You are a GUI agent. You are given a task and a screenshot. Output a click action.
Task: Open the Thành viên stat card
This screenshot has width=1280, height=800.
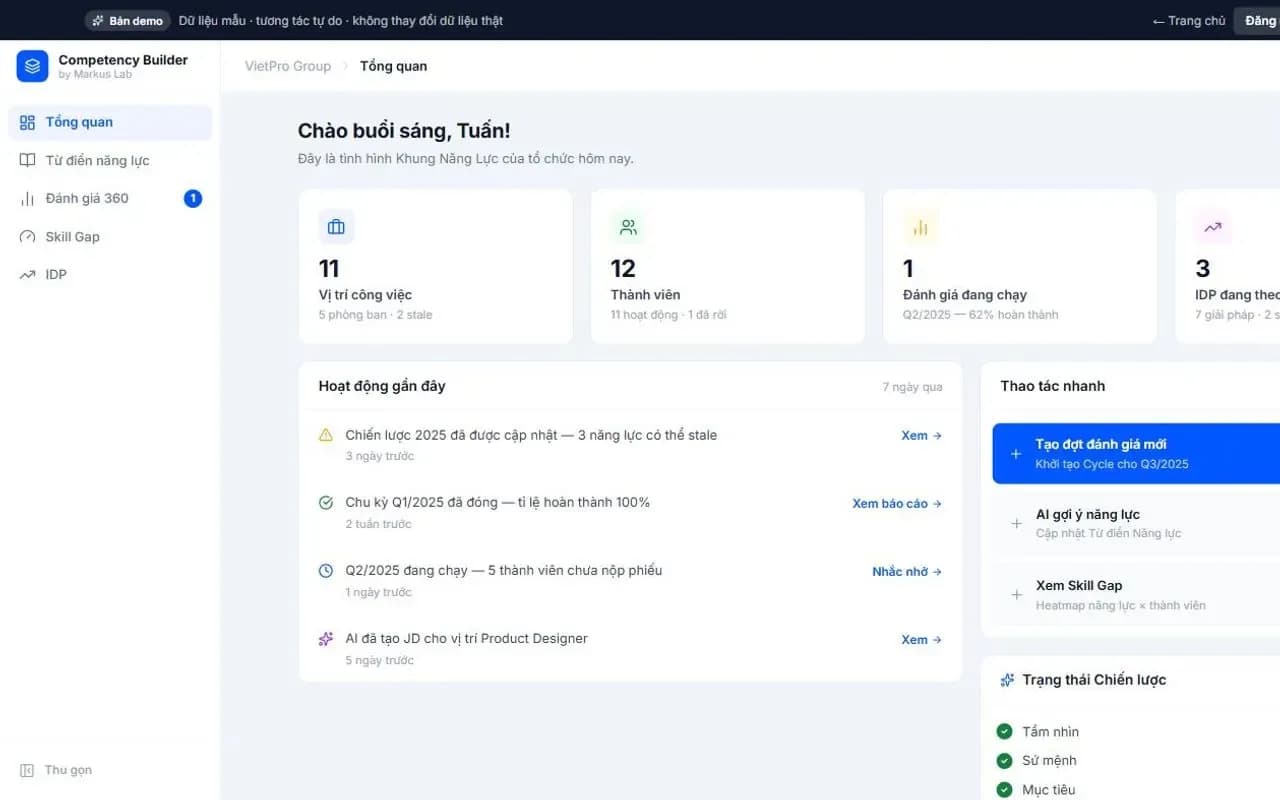728,267
